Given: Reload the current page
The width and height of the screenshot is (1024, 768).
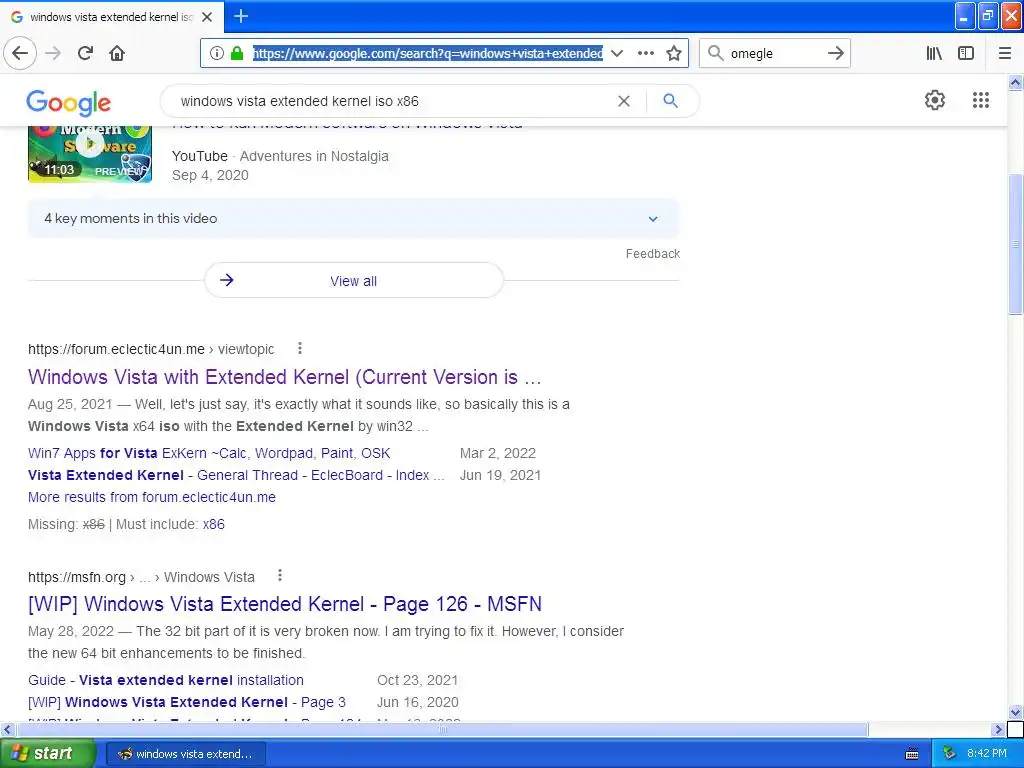Looking at the screenshot, I should click(85, 53).
